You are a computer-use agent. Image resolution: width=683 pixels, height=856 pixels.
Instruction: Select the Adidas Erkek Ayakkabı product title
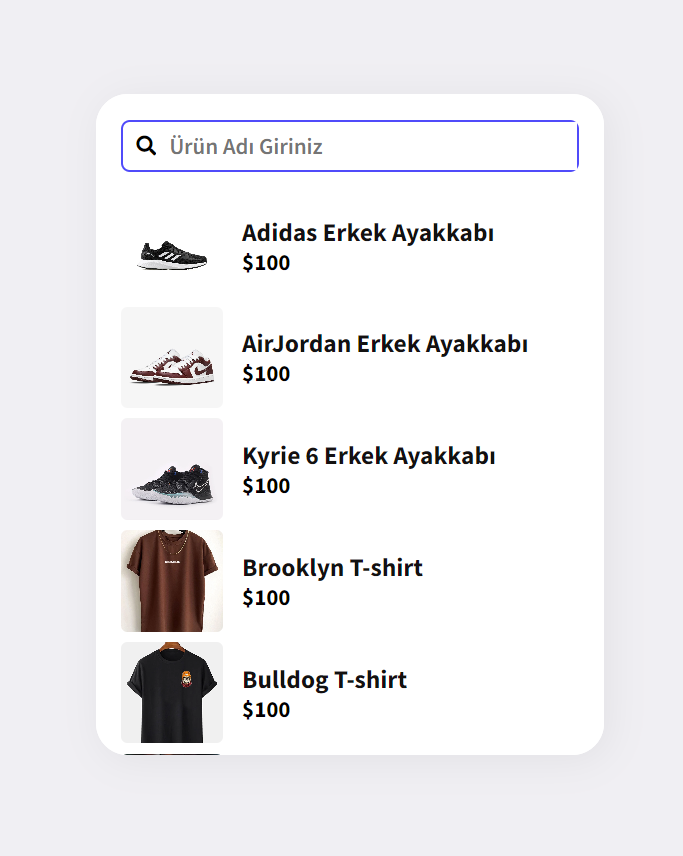click(368, 233)
